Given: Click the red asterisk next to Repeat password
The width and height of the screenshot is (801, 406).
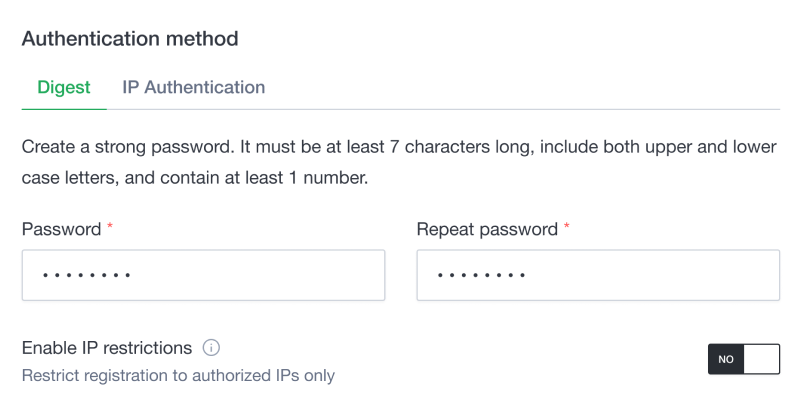Looking at the screenshot, I should tap(567, 225).
